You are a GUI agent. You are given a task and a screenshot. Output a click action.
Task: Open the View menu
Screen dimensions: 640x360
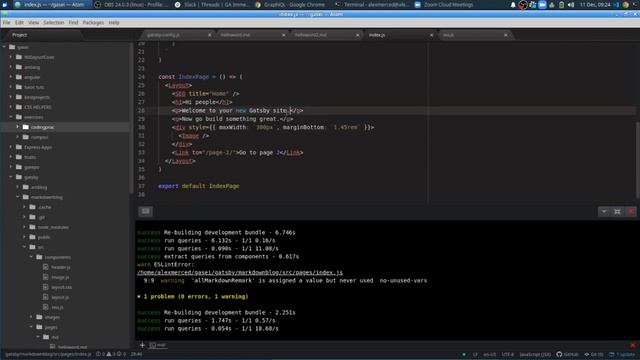click(x=33, y=22)
